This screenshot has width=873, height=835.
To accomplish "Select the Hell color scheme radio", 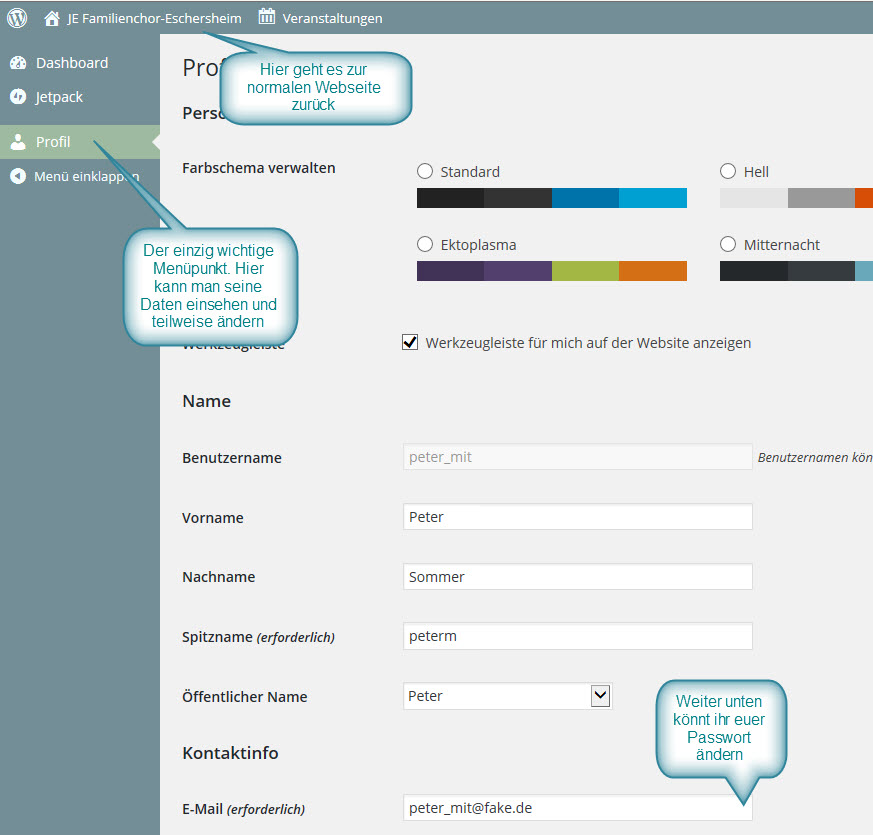I will (728, 171).
